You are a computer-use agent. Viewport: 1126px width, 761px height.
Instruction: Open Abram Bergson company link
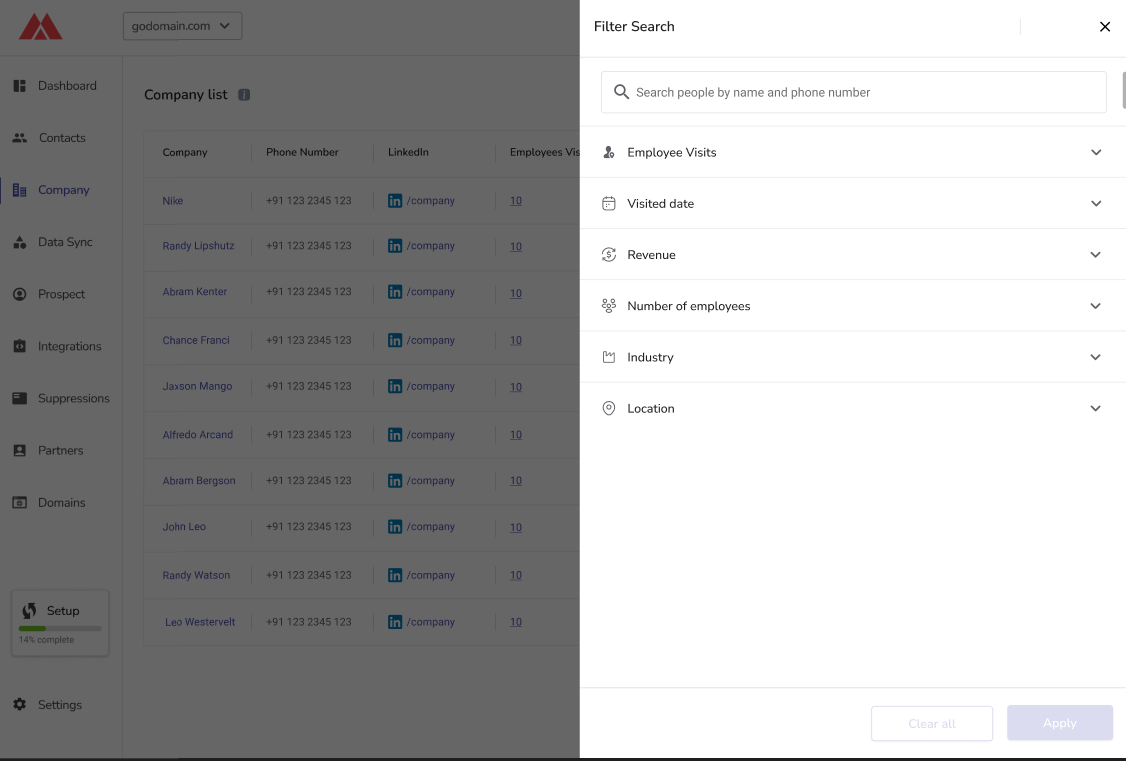coord(199,481)
